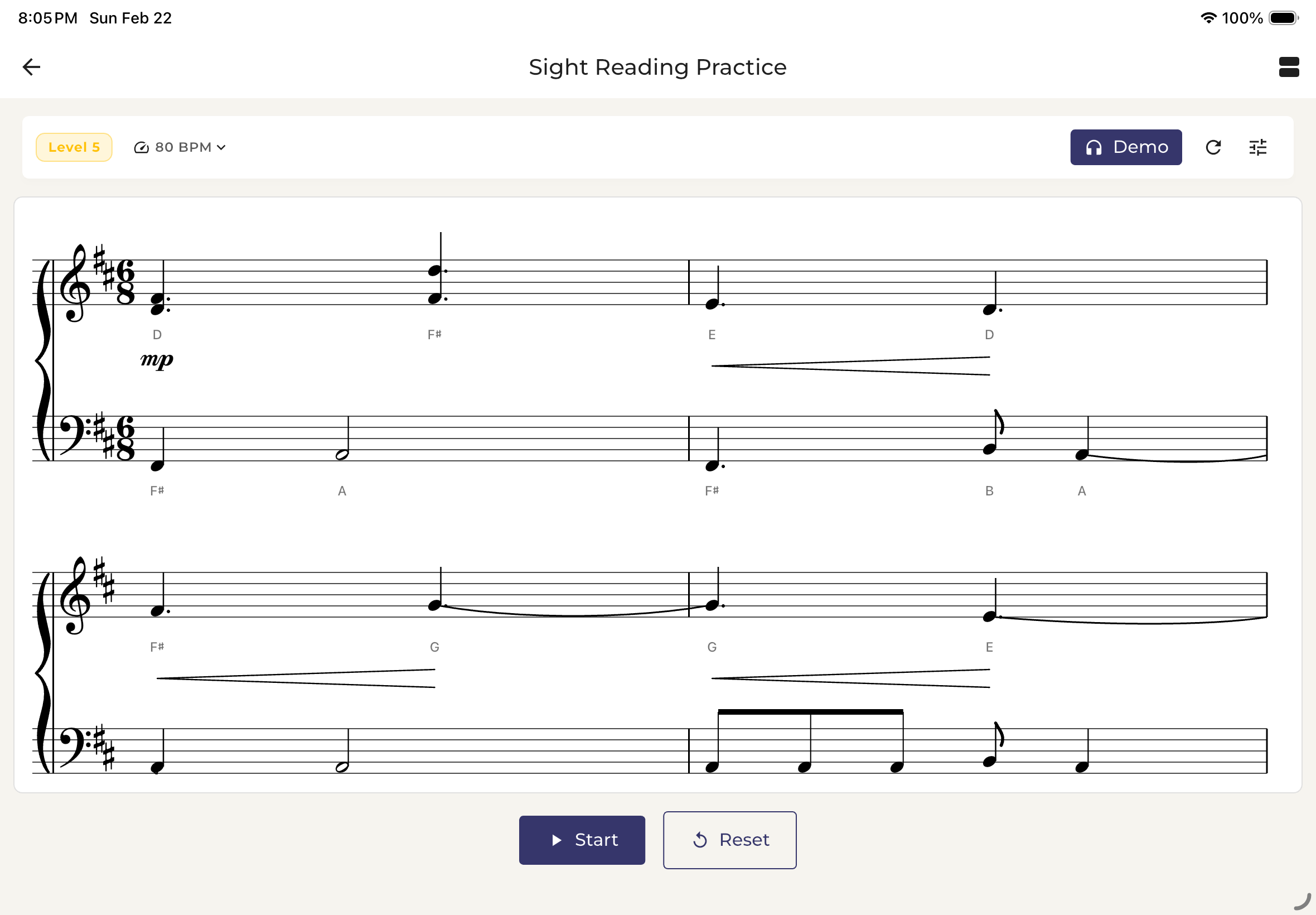
Task: Select the first D note label
Action: (x=157, y=334)
